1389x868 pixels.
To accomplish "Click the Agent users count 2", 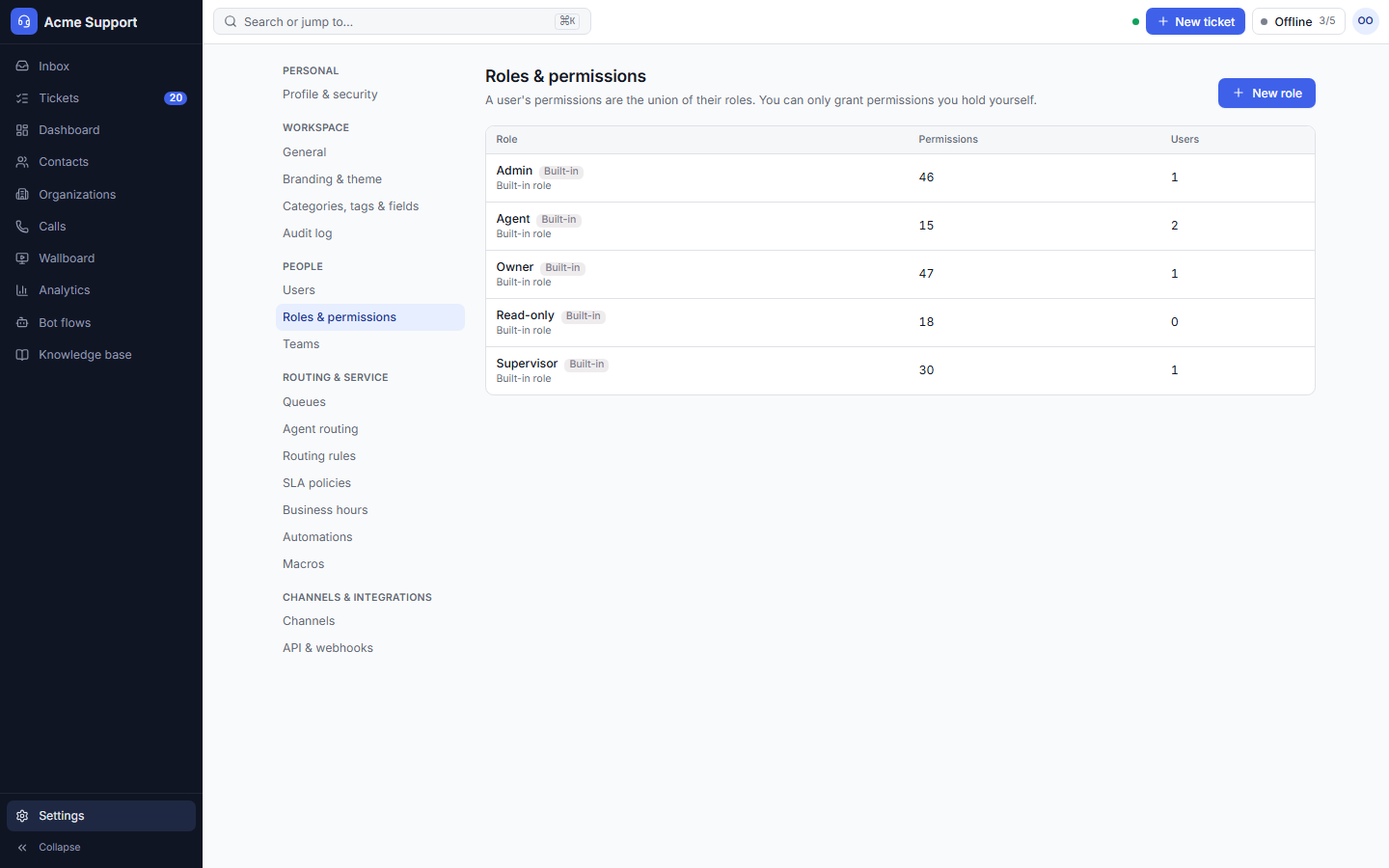I will click(x=1174, y=226).
